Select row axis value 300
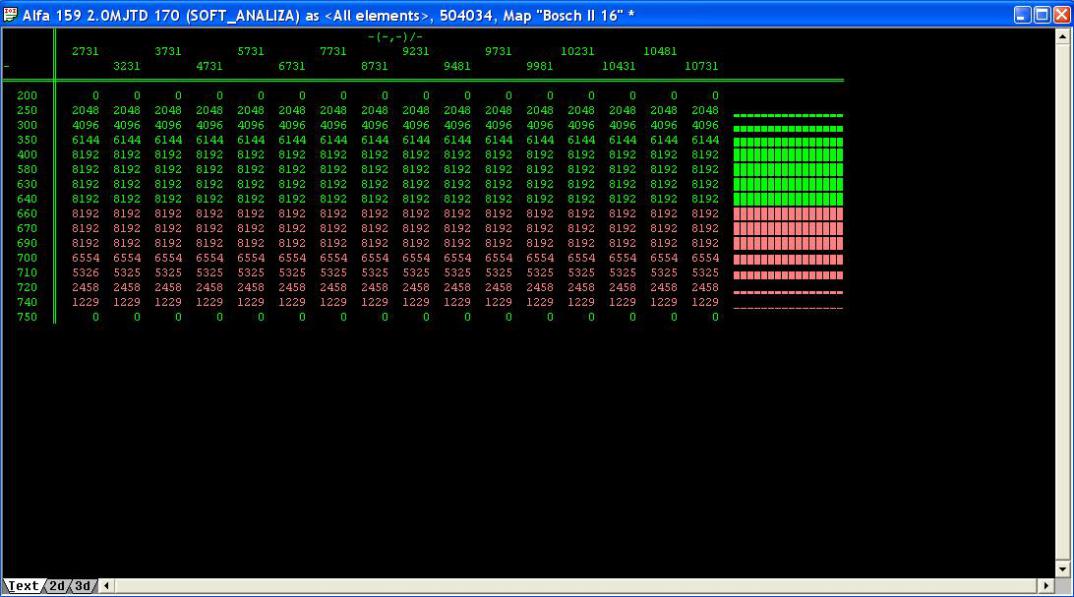The width and height of the screenshot is (1074, 597). pyautogui.click(x=27, y=125)
